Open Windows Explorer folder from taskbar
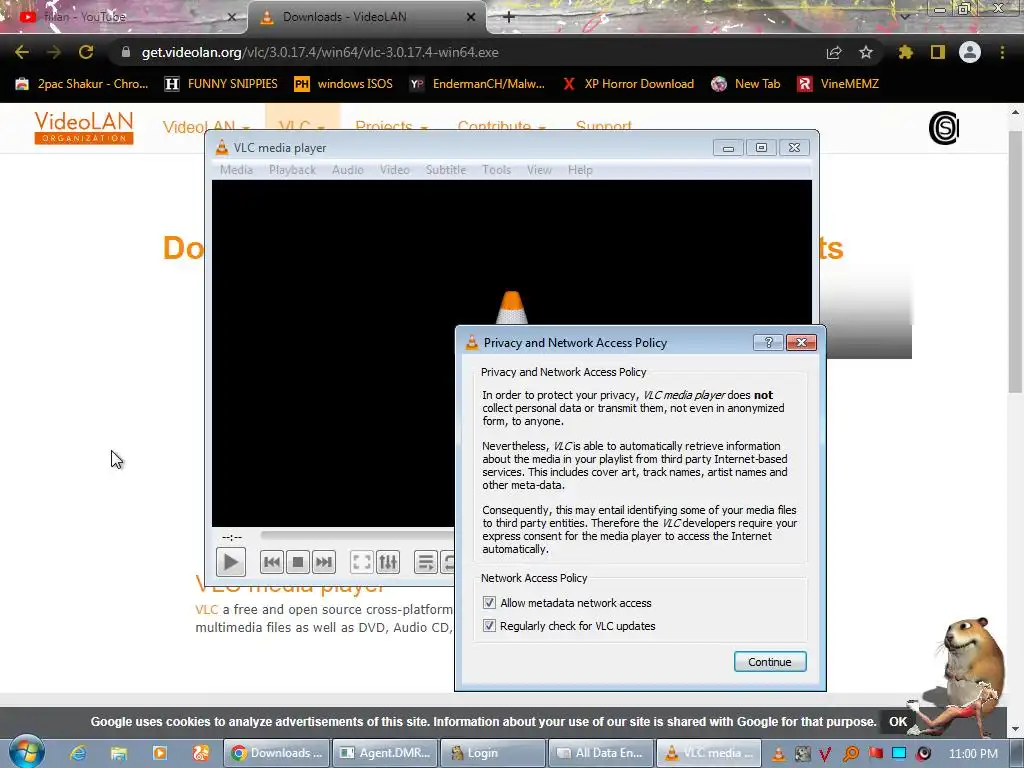The width and height of the screenshot is (1024, 768). [x=119, y=753]
